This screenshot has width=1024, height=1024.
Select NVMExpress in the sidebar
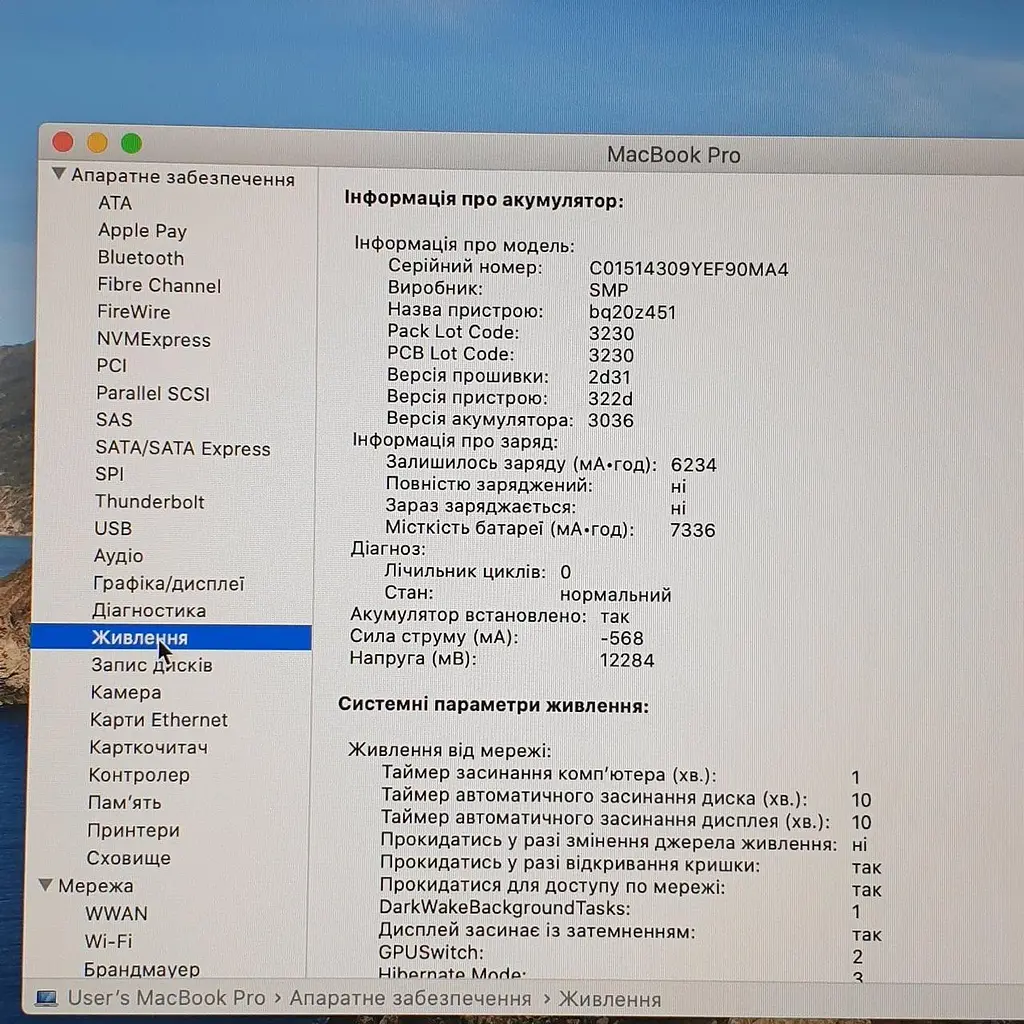pyautogui.click(x=153, y=340)
